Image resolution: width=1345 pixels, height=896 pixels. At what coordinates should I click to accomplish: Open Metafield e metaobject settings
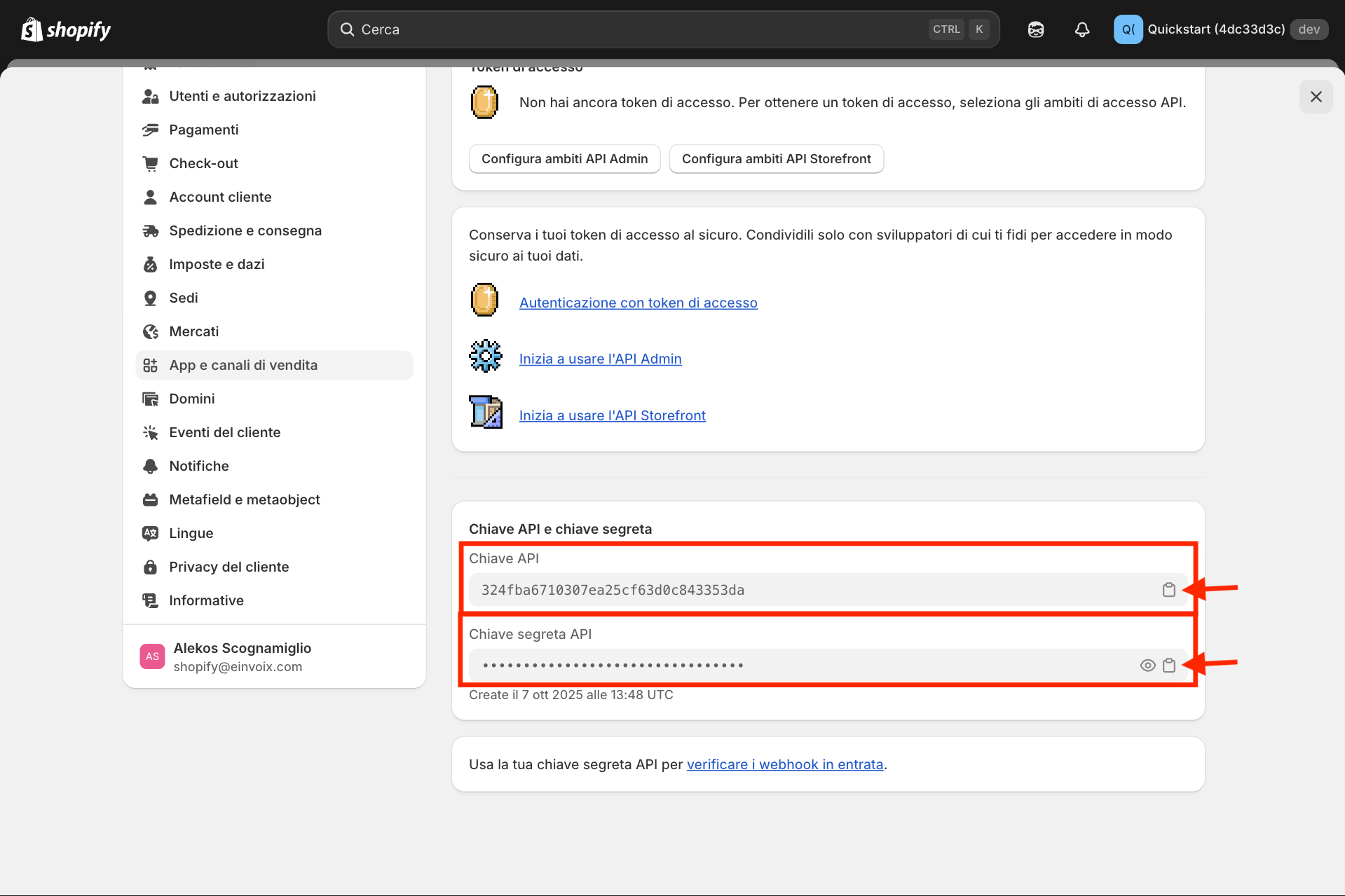coord(245,499)
